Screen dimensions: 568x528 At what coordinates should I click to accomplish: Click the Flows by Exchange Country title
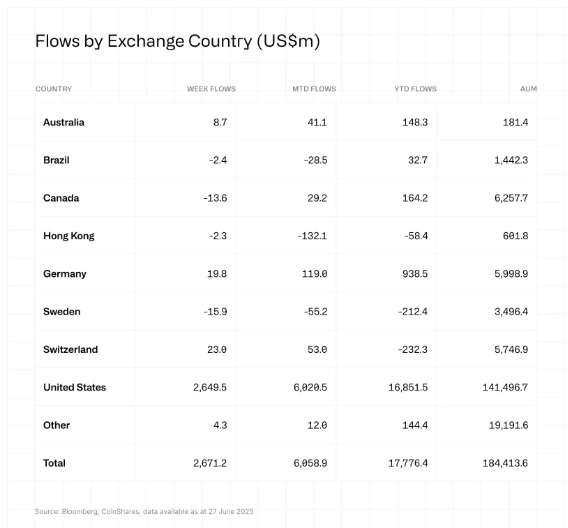pos(178,41)
